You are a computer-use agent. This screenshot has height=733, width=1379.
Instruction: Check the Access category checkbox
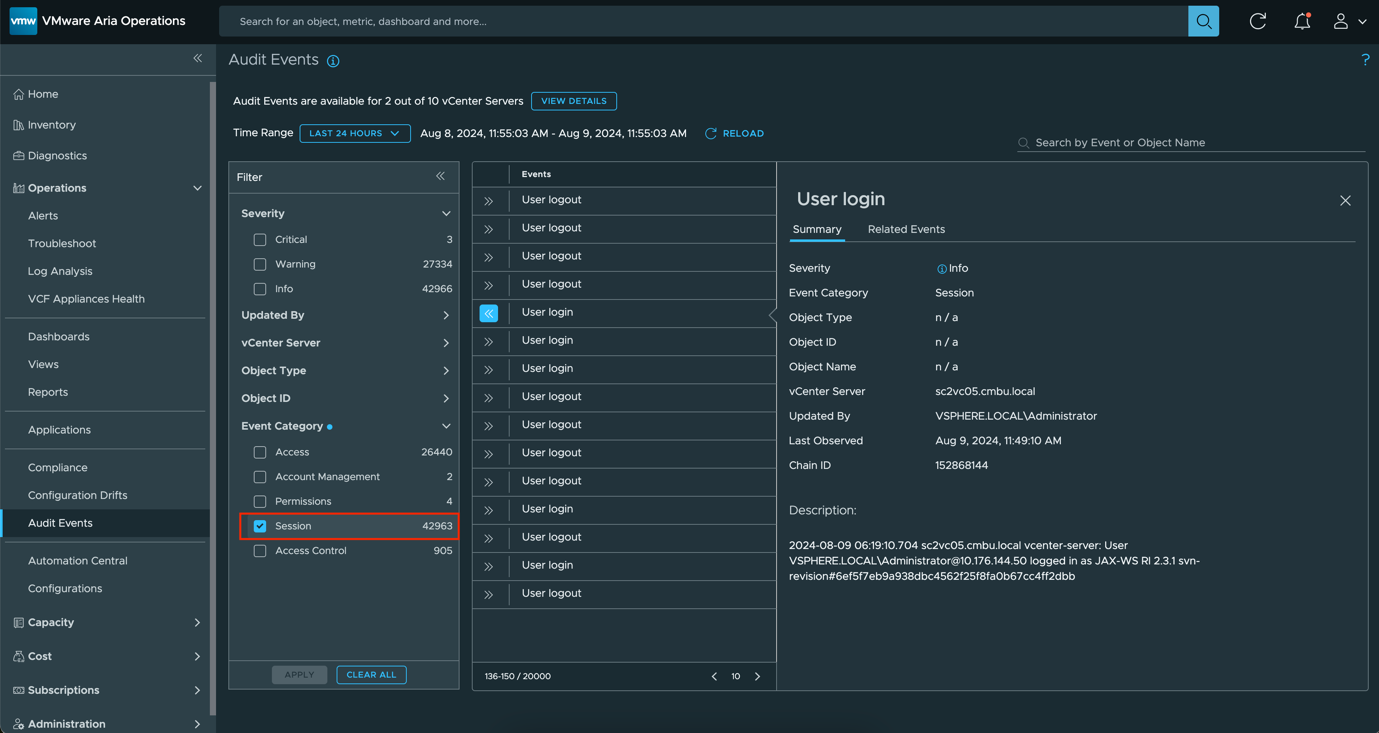tap(260, 452)
